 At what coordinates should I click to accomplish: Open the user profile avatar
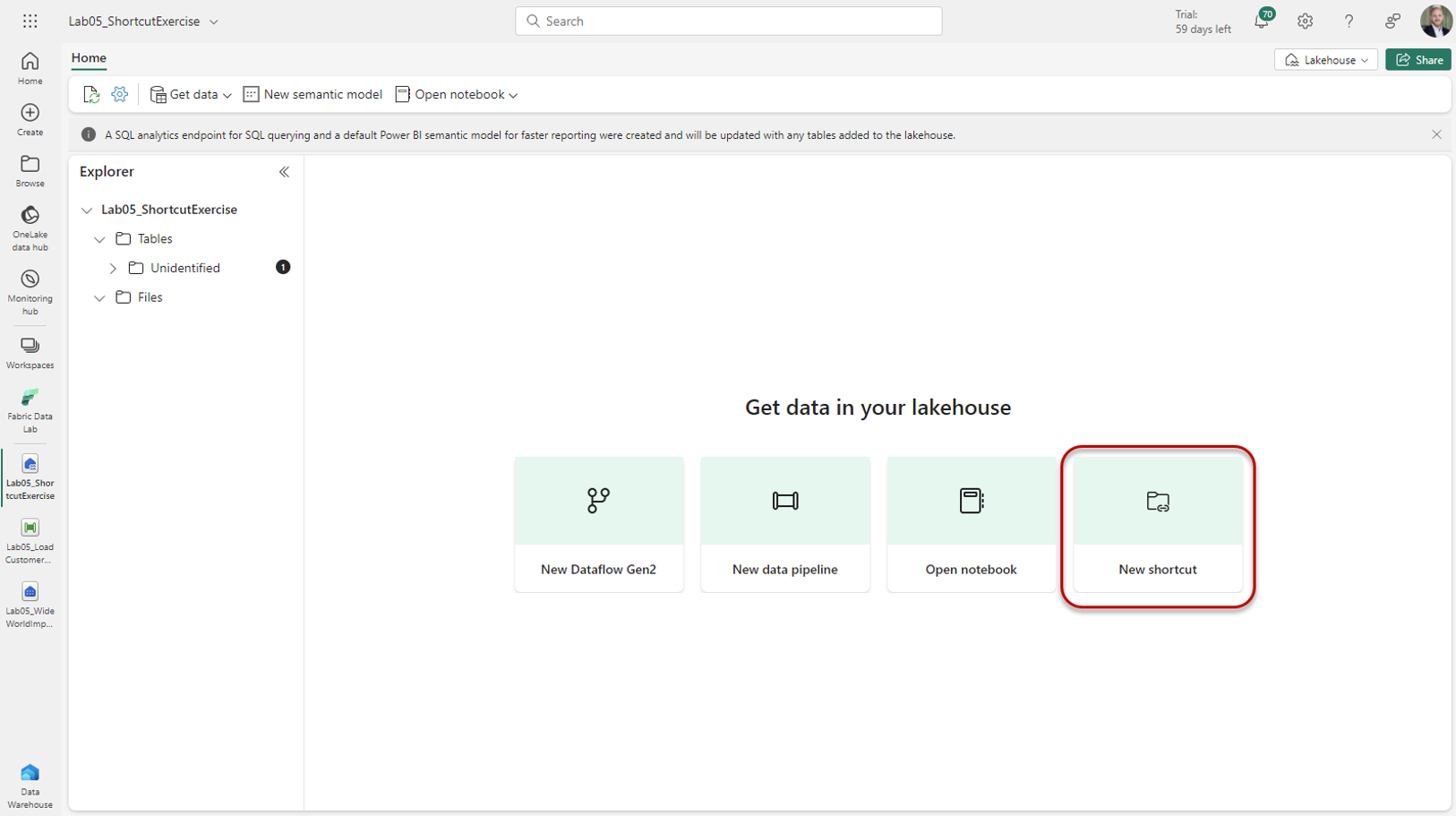(1435, 21)
